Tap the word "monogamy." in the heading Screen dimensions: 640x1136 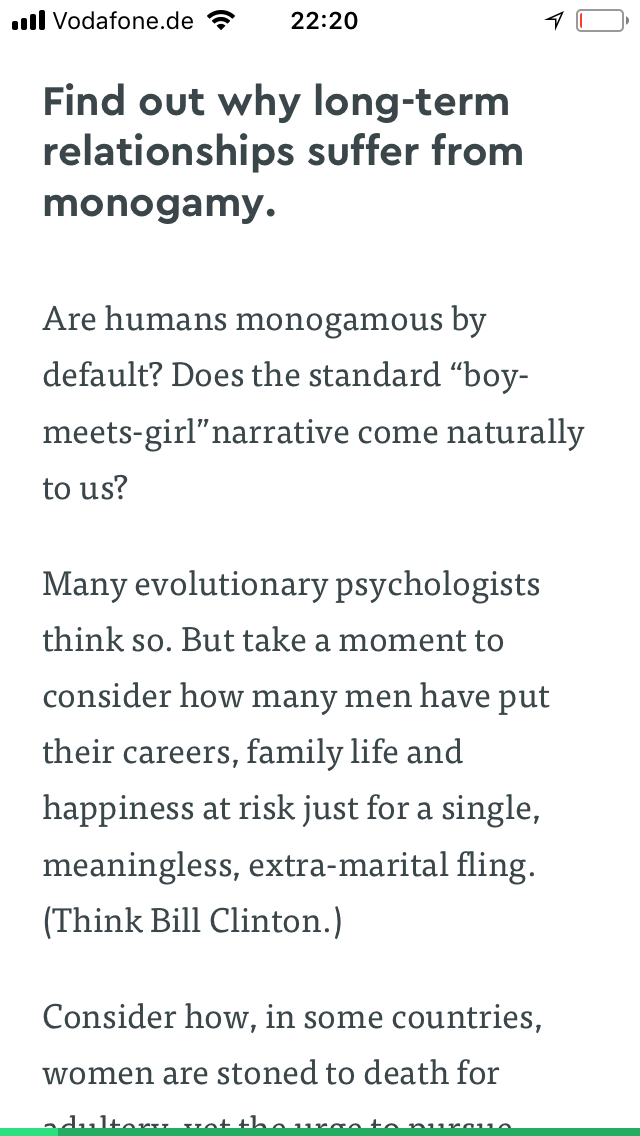(x=158, y=203)
